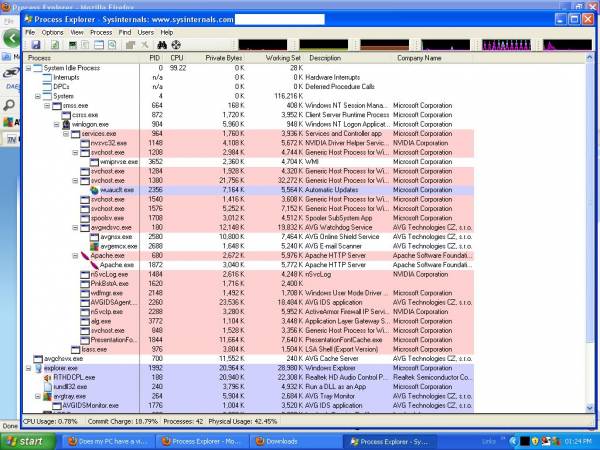Click the Kill Process X icon

[145, 45]
